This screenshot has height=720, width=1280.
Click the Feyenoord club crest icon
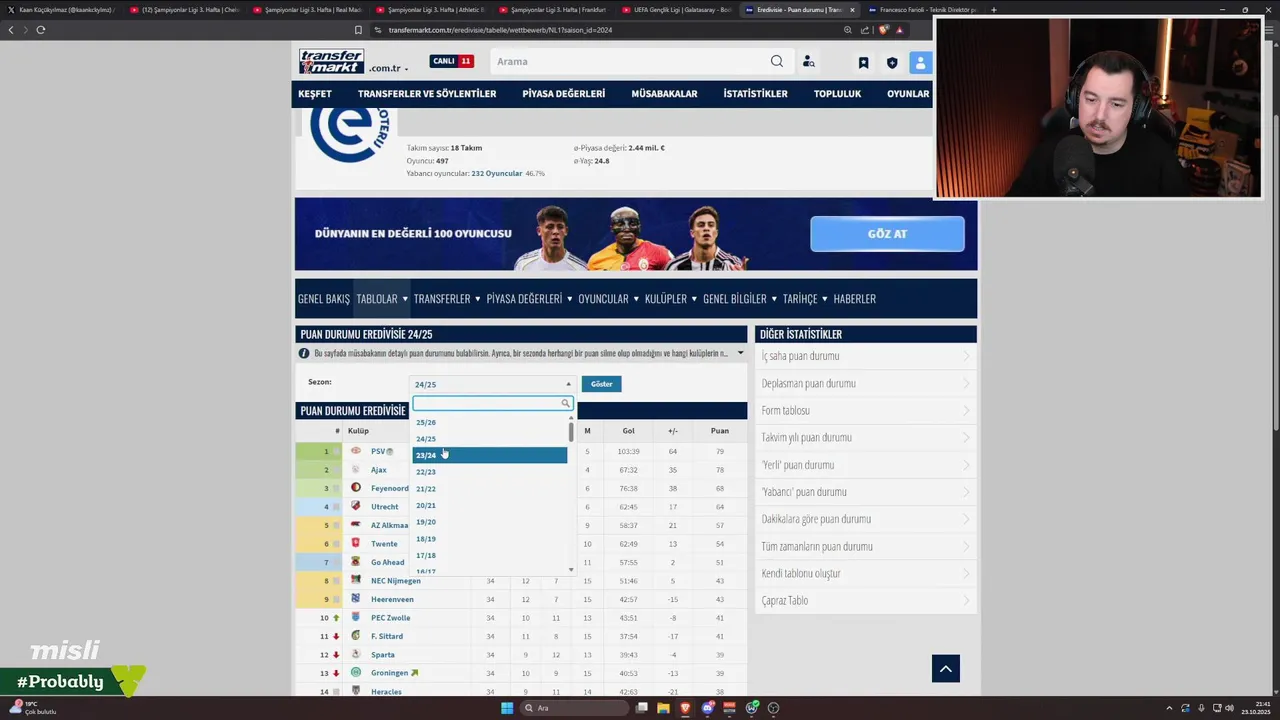click(355, 488)
